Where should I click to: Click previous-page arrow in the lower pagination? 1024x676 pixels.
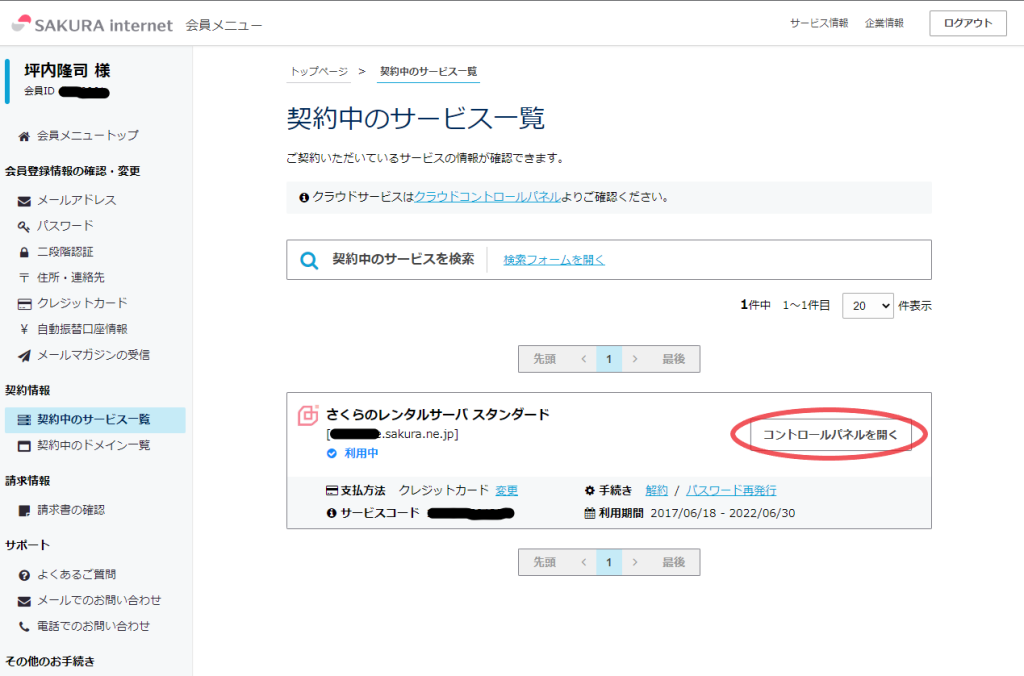584,562
